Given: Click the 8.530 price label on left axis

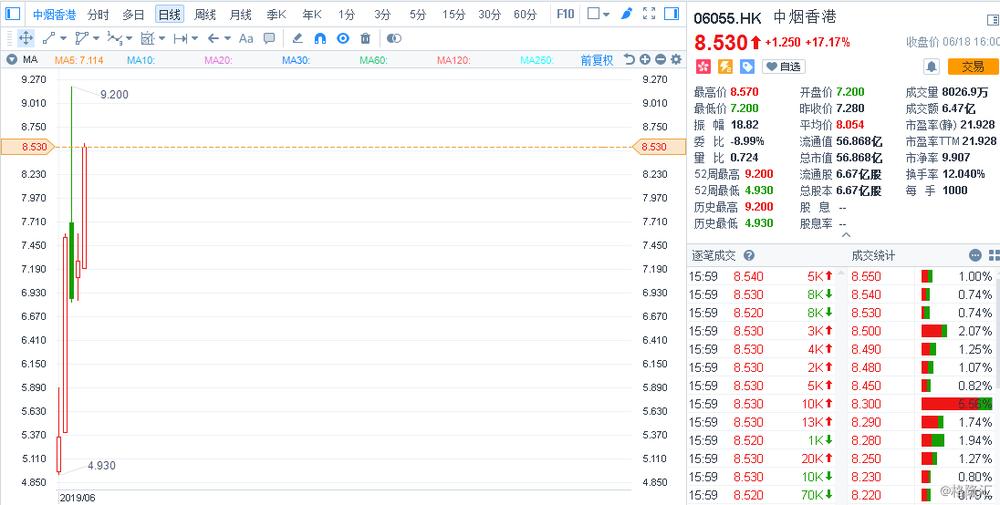Looking at the screenshot, I should click(27, 147).
